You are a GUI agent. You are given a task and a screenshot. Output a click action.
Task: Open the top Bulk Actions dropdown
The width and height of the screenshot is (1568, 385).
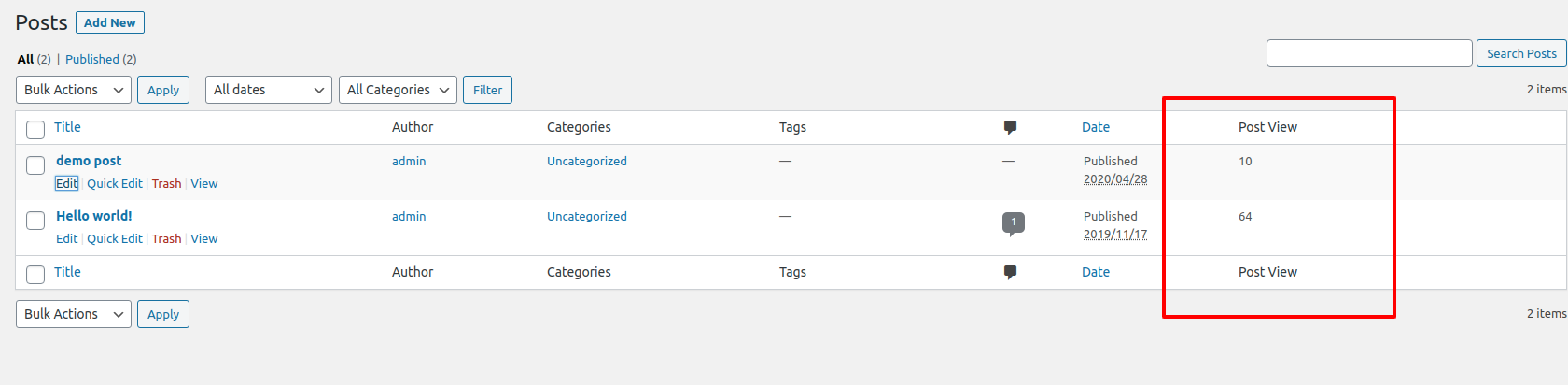[x=74, y=90]
